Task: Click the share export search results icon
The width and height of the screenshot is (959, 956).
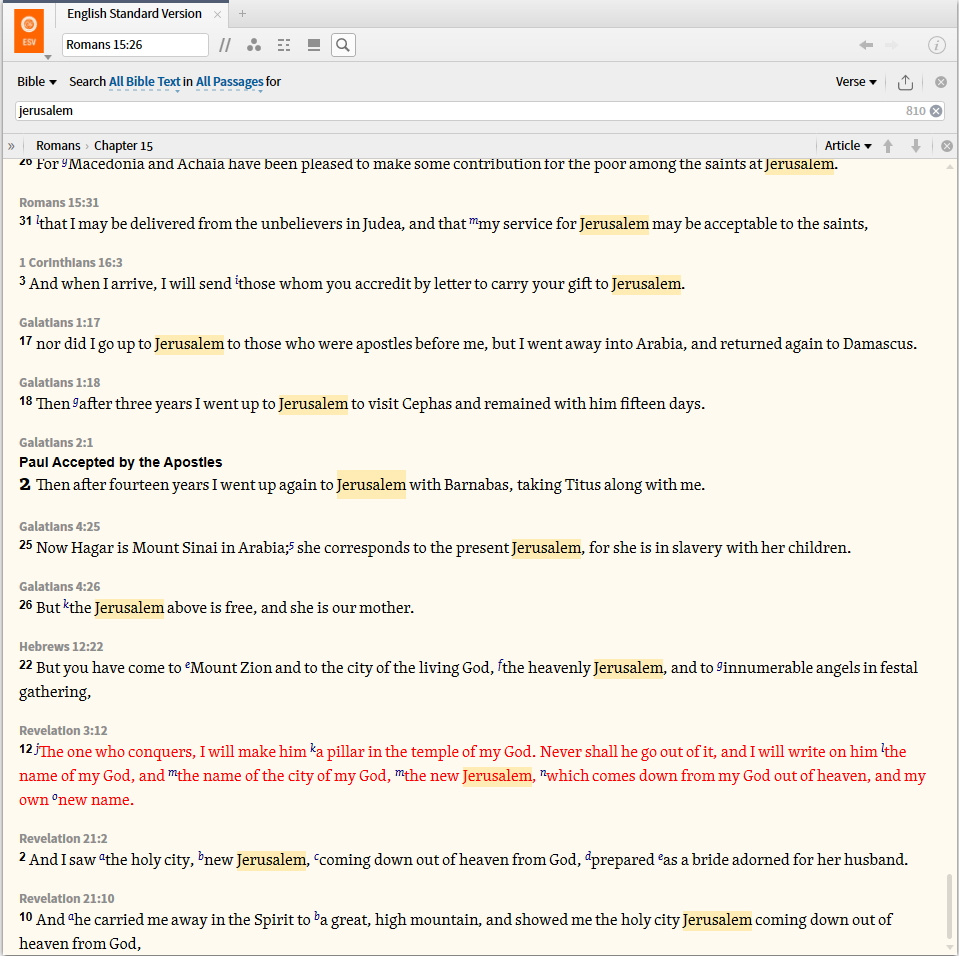Action: [905, 82]
